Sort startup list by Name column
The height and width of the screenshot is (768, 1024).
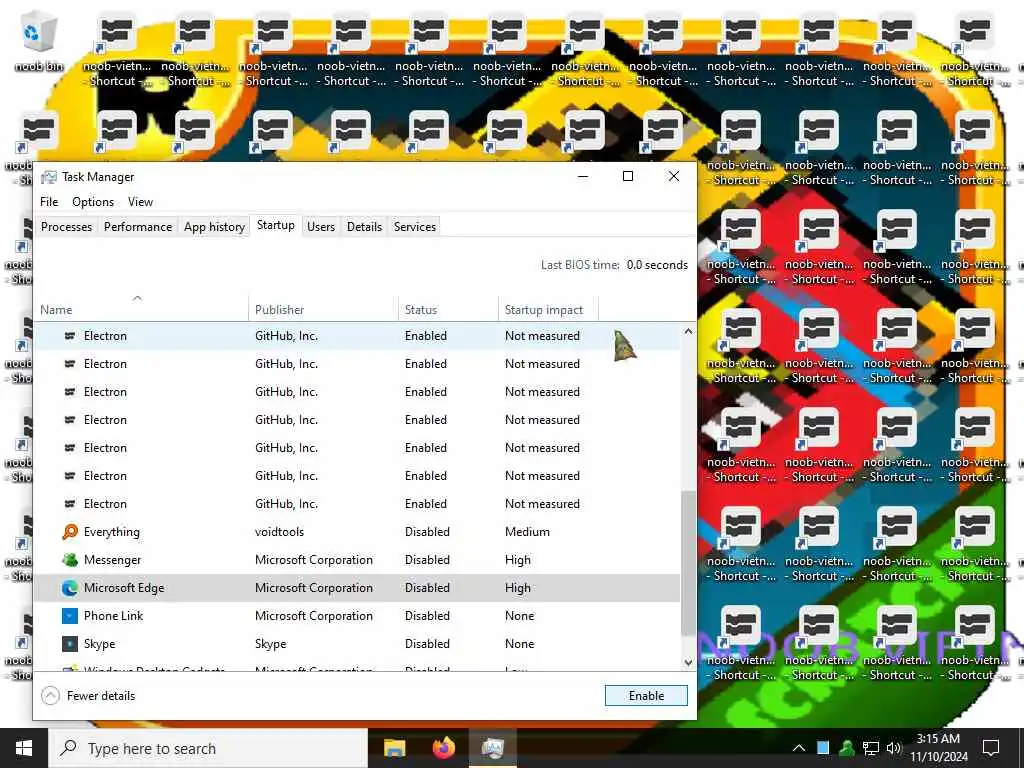coord(140,310)
